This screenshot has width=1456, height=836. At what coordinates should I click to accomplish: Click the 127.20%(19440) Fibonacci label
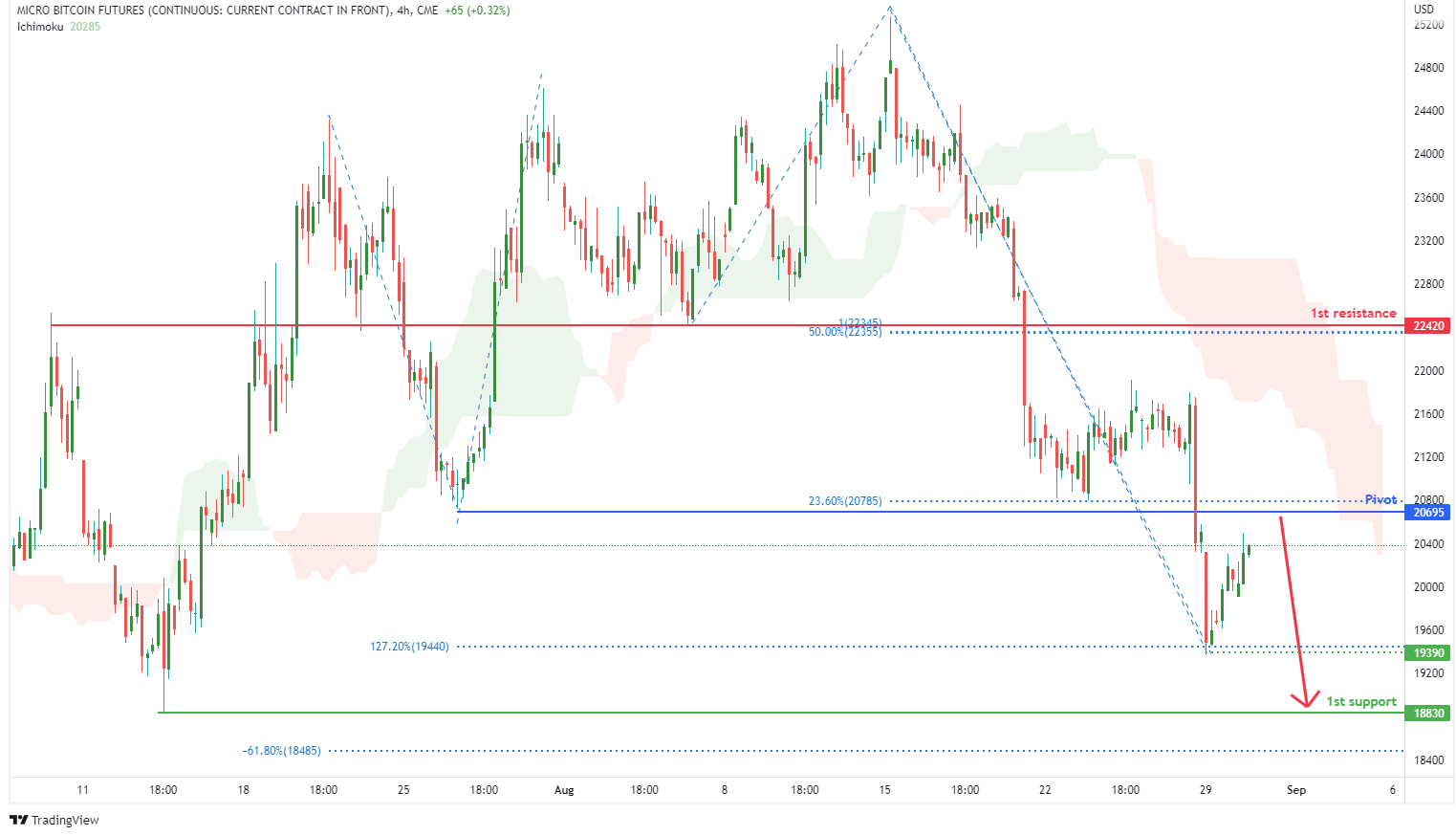[409, 647]
